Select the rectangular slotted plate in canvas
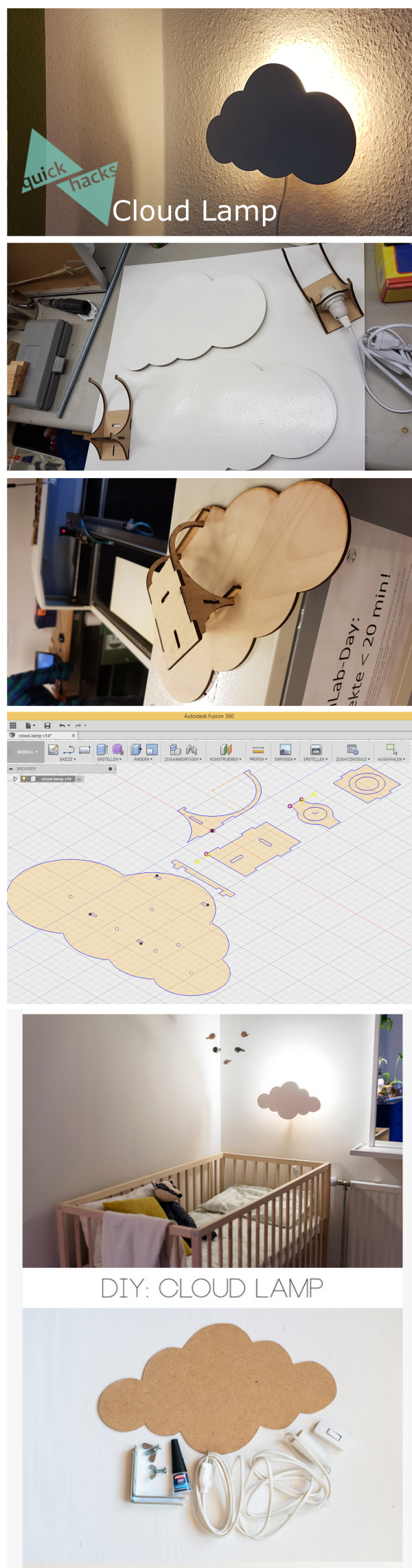Image resolution: width=412 pixels, height=1568 pixels. point(252,848)
